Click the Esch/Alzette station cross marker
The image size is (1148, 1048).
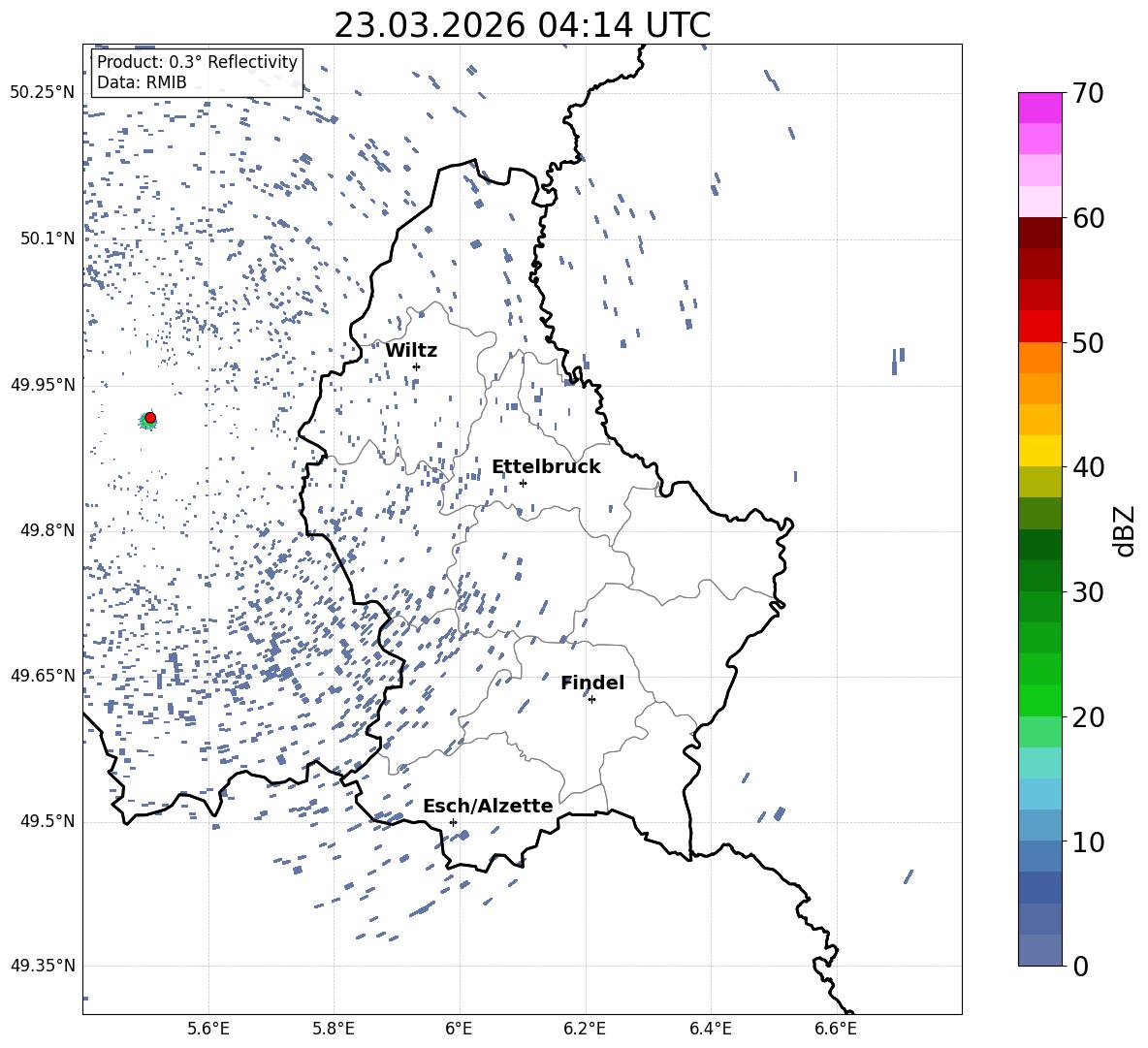click(x=453, y=822)
